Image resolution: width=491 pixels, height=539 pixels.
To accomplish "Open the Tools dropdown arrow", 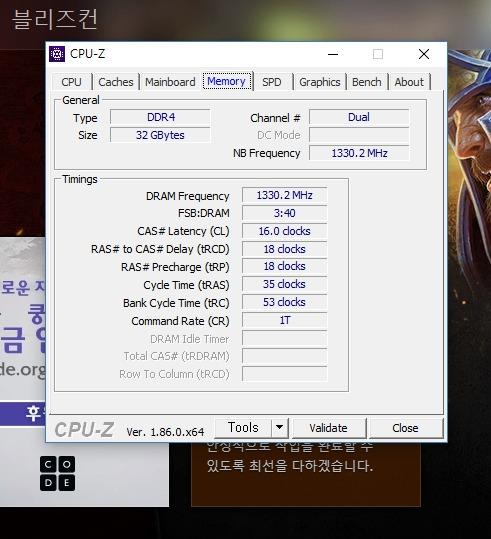I will [279, 428].
